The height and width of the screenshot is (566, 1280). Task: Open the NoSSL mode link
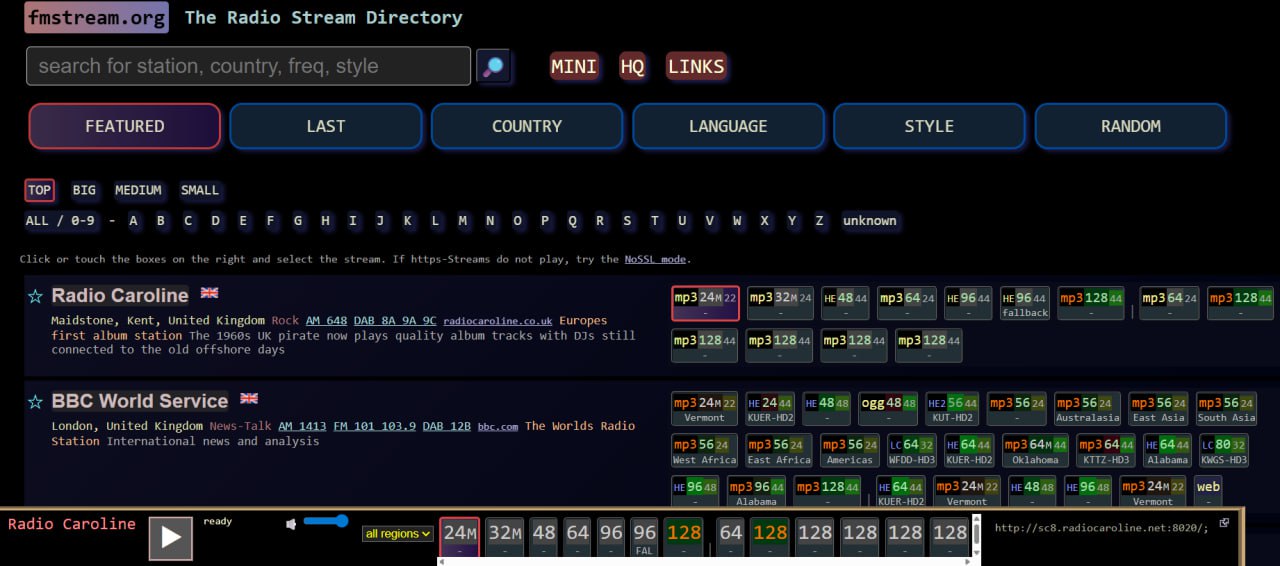[x=655, y=259]
